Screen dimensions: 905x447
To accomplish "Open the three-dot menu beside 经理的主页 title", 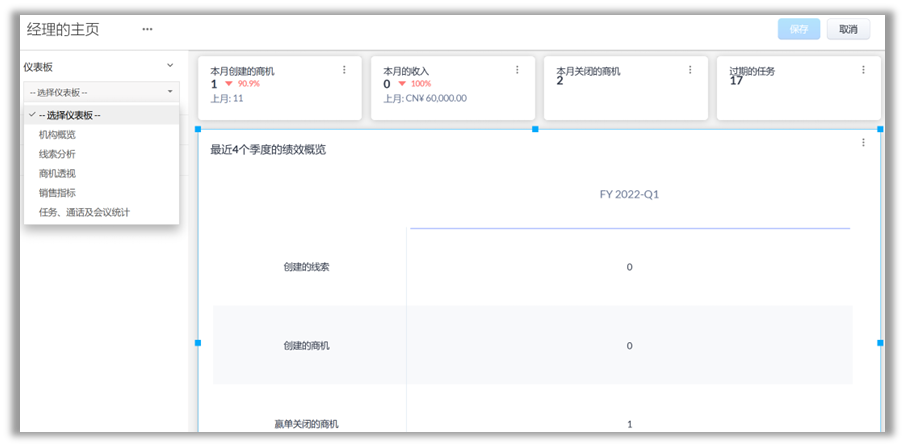I will 147,29.
